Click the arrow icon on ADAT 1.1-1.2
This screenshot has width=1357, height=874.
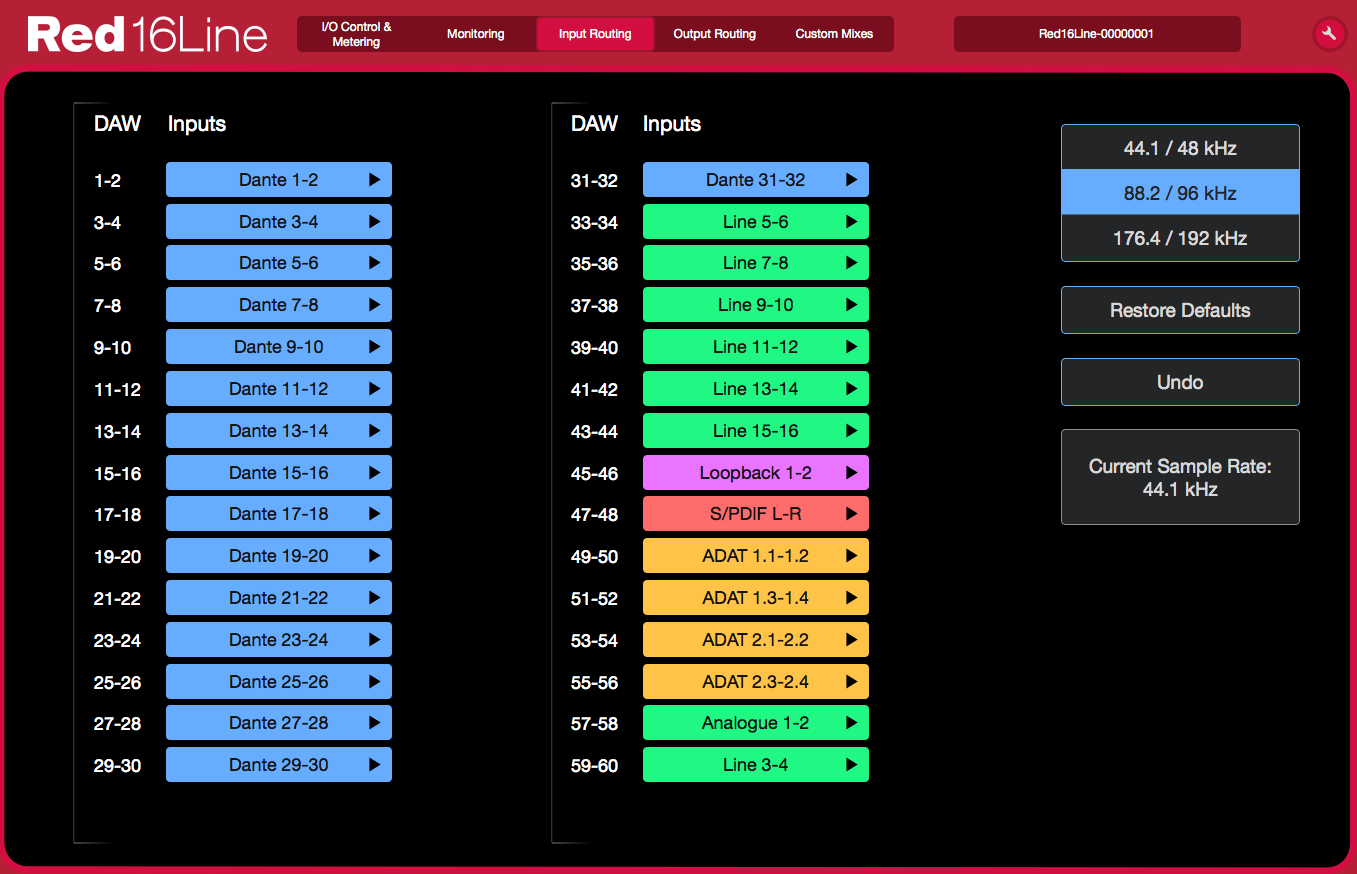pos(851,556)
